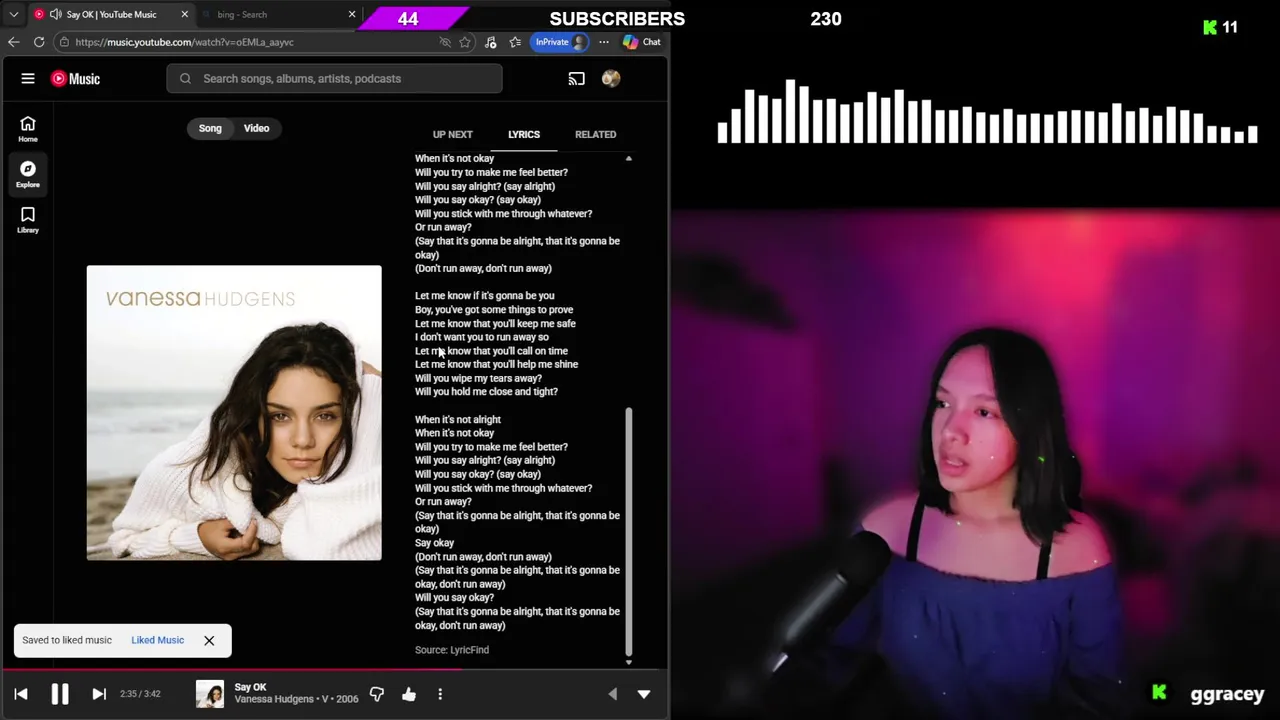Click the Liked Music link in toast
This screenshot has width=1280, height=720.
pyautogui.click(x=157, y=640)
